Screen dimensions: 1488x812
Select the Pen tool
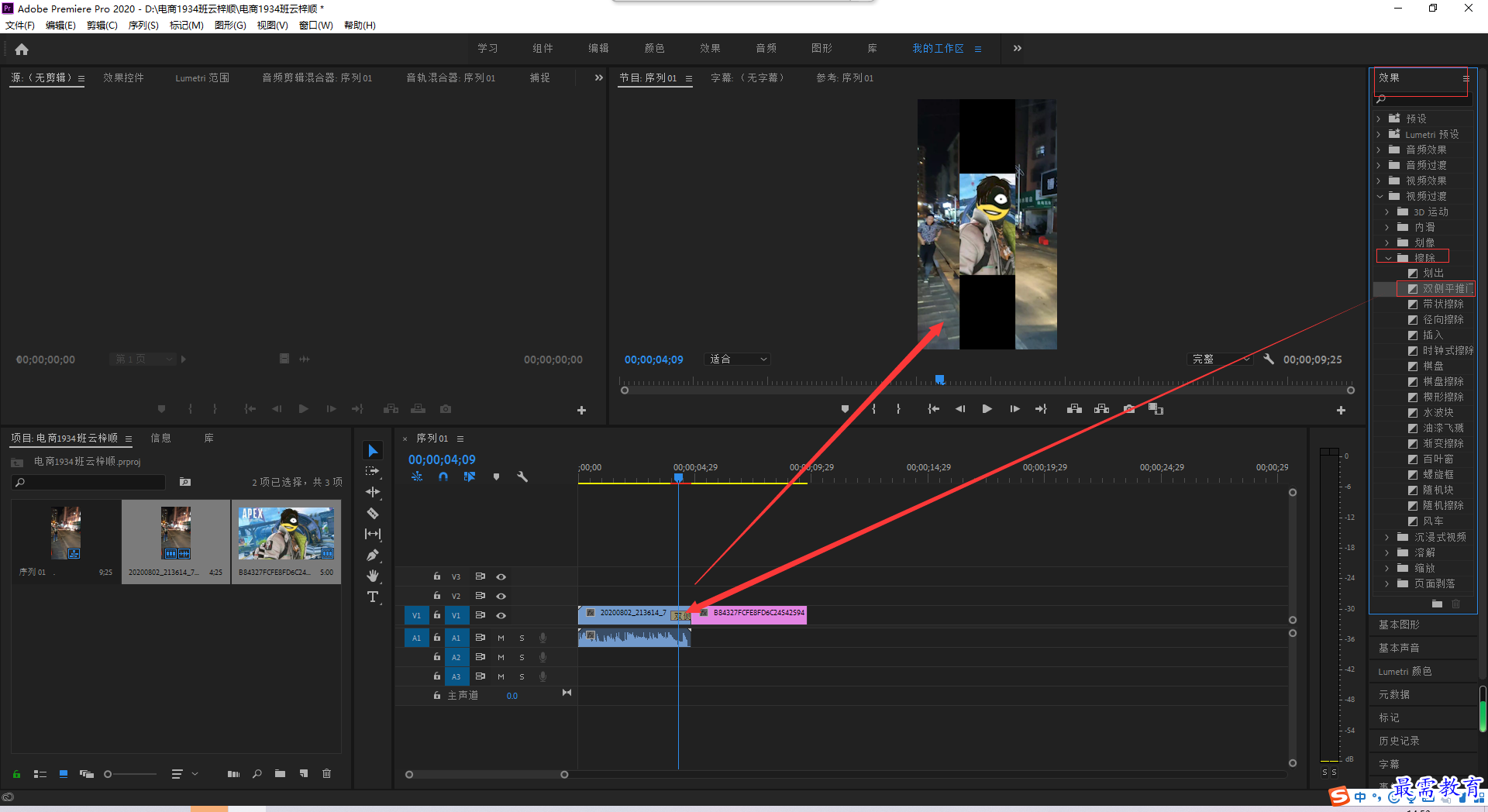click(x=373, y=555)
